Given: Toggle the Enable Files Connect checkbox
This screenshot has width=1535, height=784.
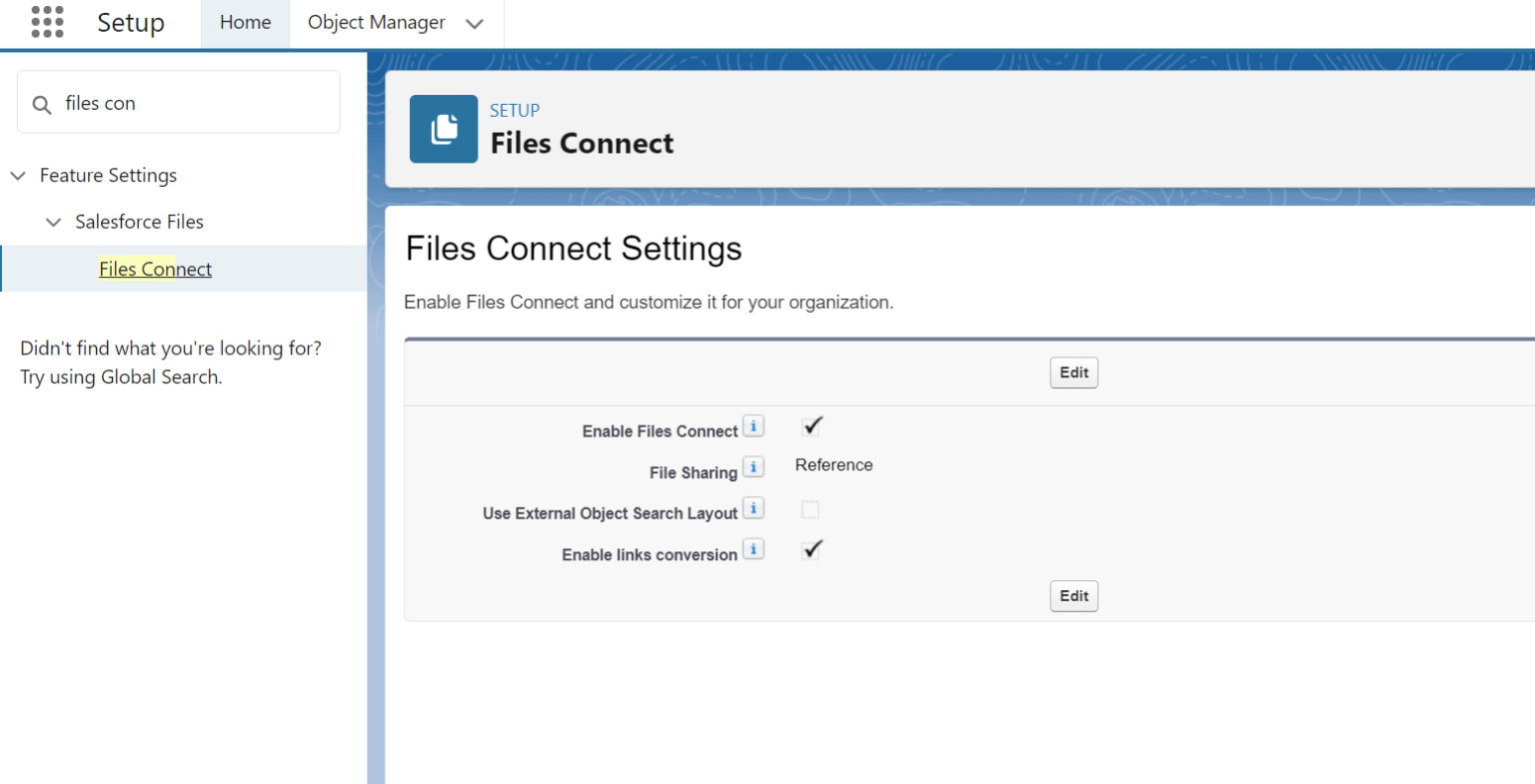Looking at the screenshot, I should 810,425.
